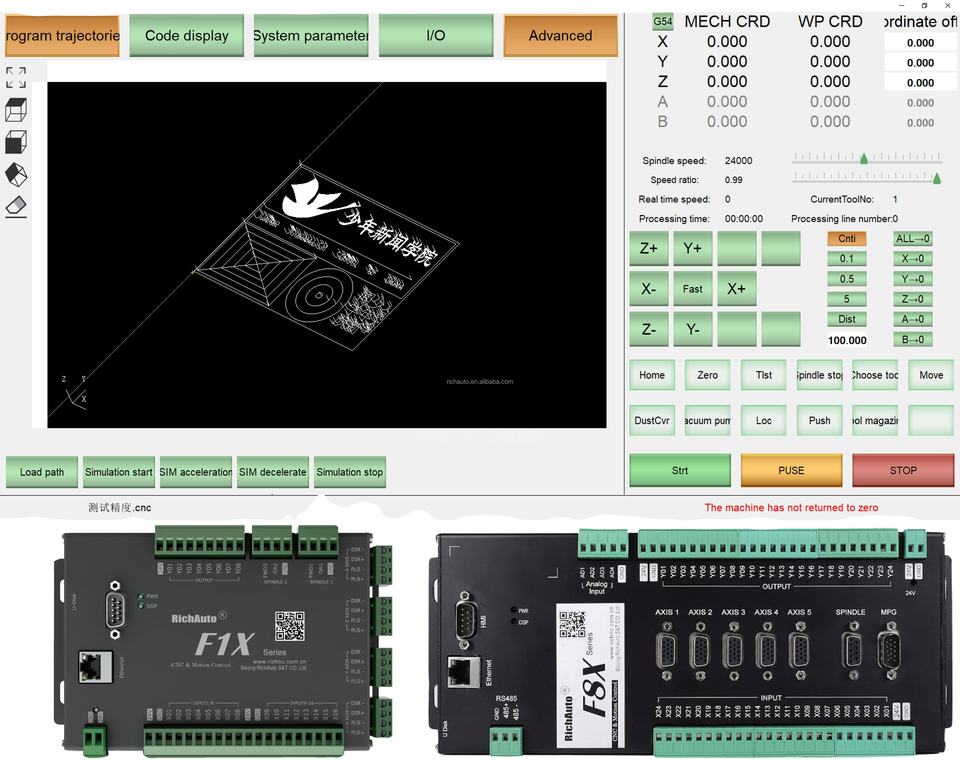Open the Tool magazine button
960x763 pixels.
point(875,421)
